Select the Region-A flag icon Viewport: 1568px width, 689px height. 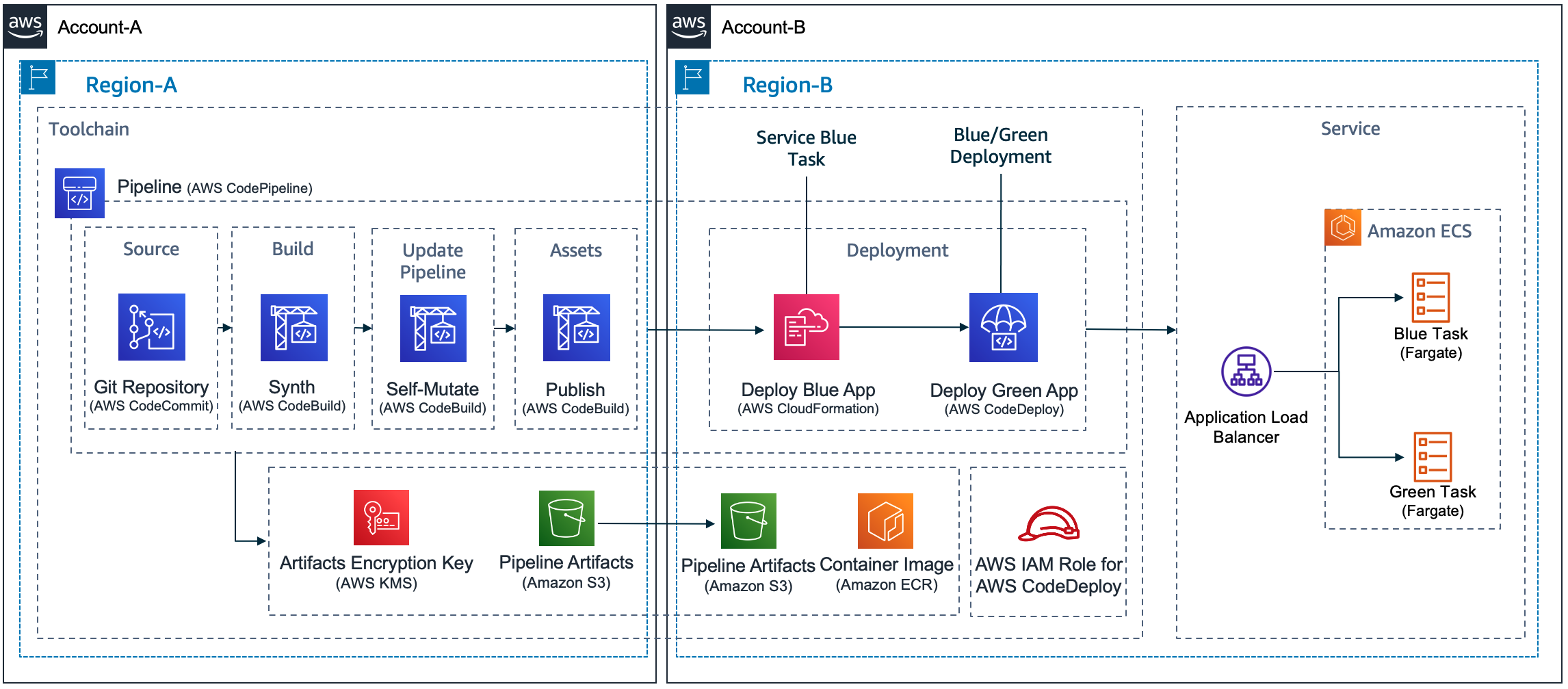click(38, 78)
